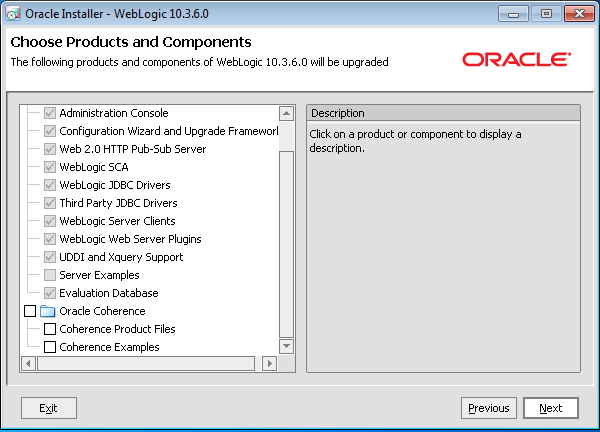Click the horizontal scrollbar thumb
Viewport: 600px width, 432px height.
pos(146,364)
